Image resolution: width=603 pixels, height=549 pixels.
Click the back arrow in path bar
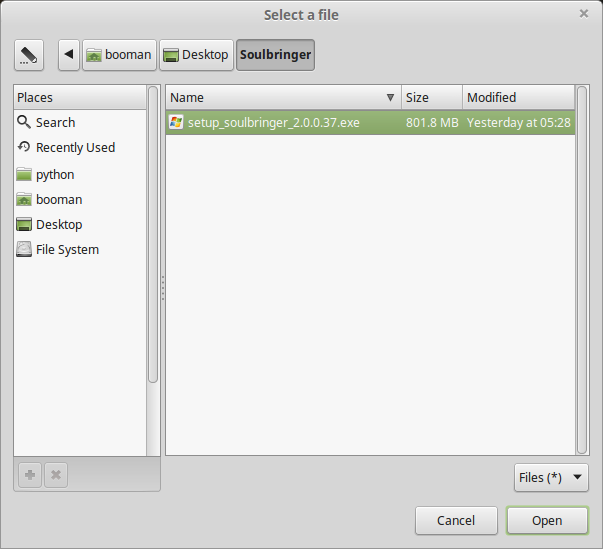[x=69, y=55]
